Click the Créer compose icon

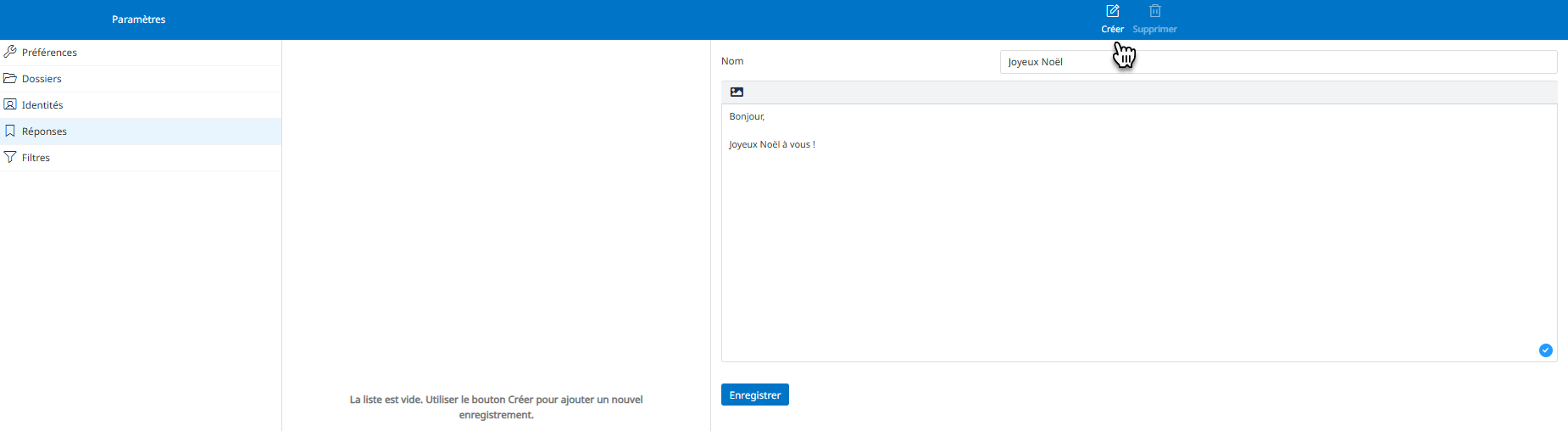[1113, 11]
